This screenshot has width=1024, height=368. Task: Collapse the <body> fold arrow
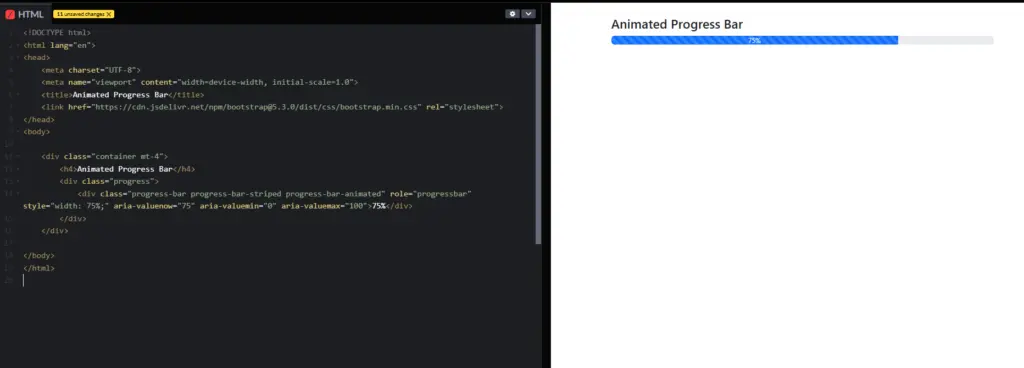click(x=18, y=132)
